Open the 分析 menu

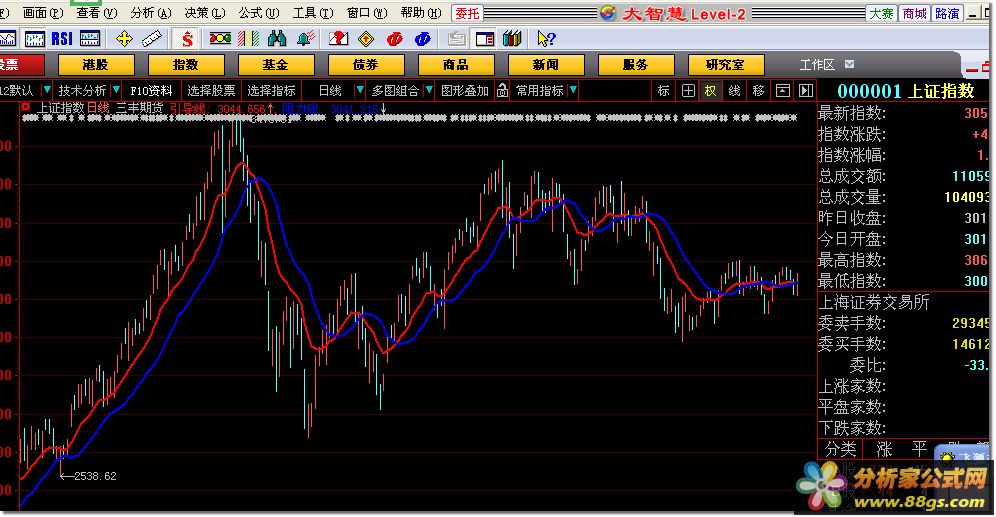click(151, 13)
